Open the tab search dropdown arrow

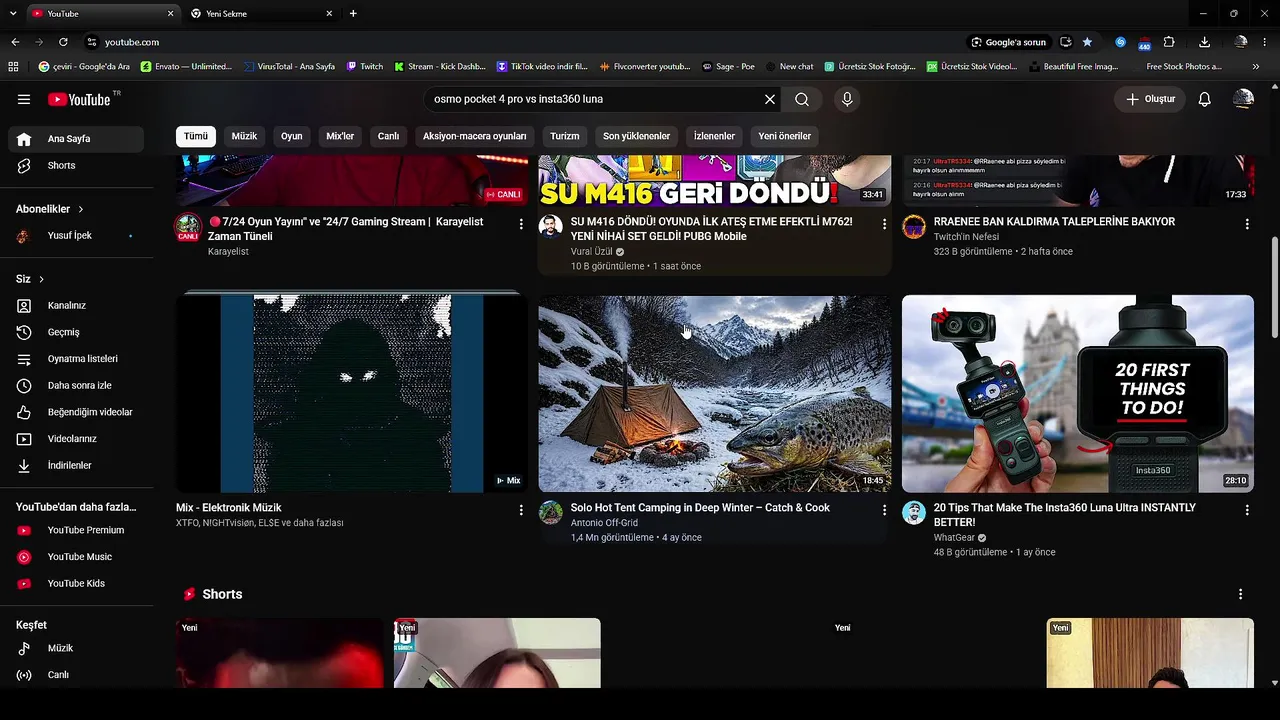tap(13, 13)
